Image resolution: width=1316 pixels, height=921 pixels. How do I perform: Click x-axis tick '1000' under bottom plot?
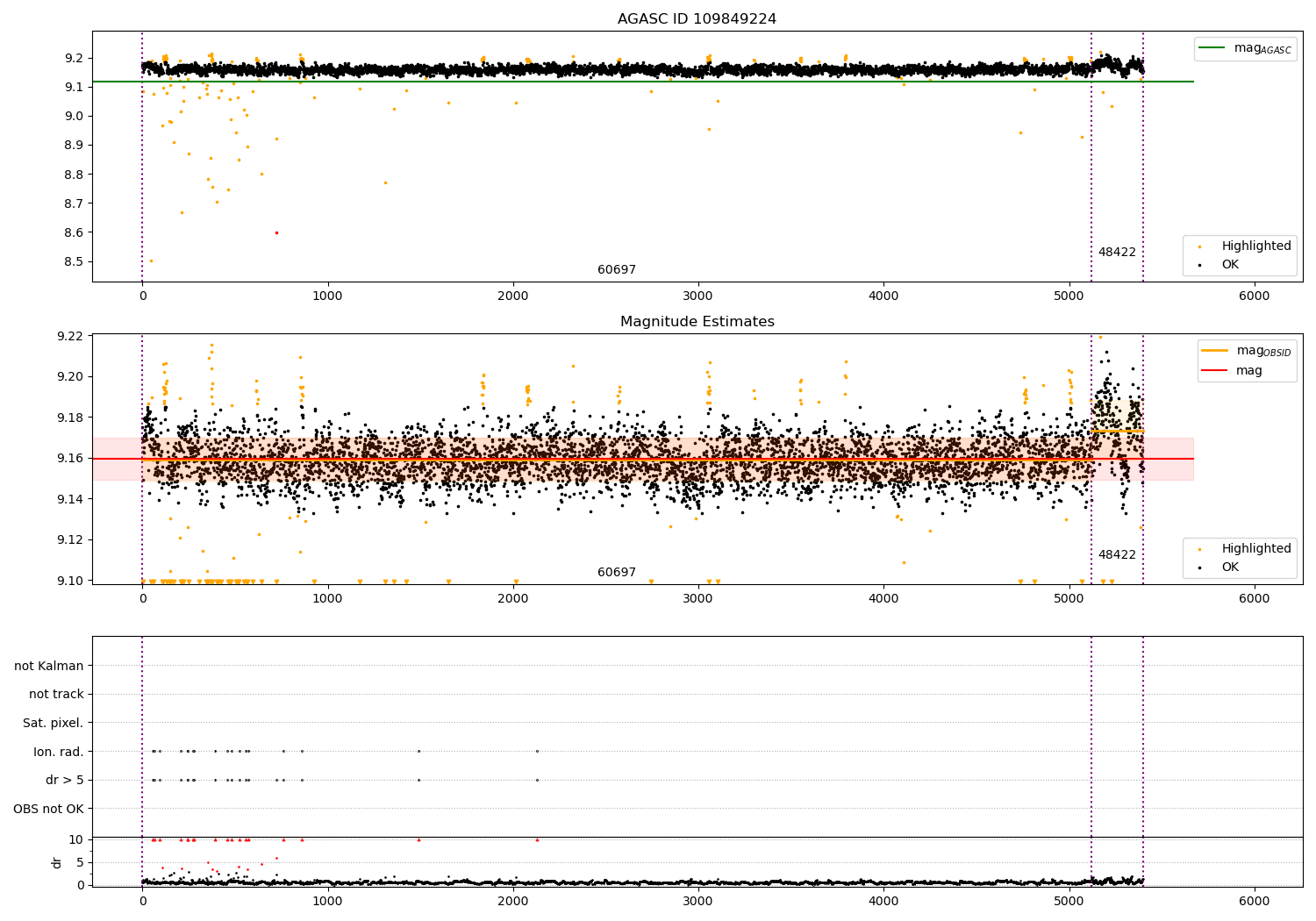pyautogui.click(x=328, y=902)
